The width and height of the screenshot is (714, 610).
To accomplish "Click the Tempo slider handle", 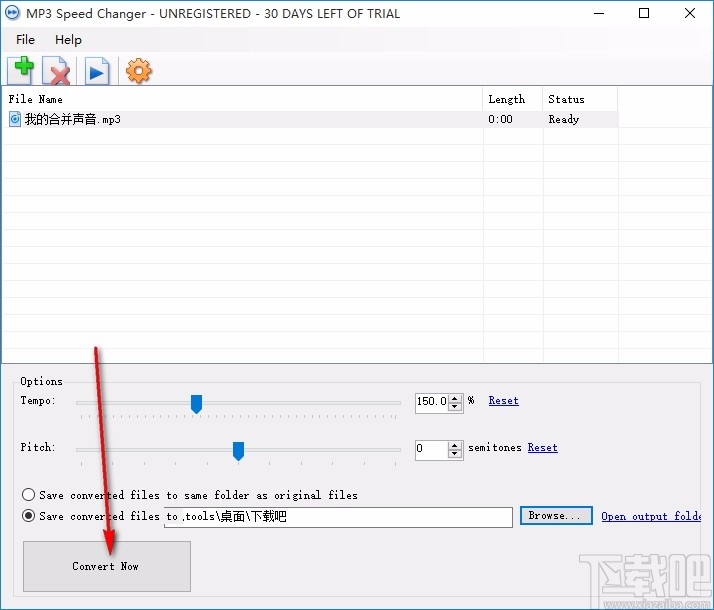I will point(196,404).
